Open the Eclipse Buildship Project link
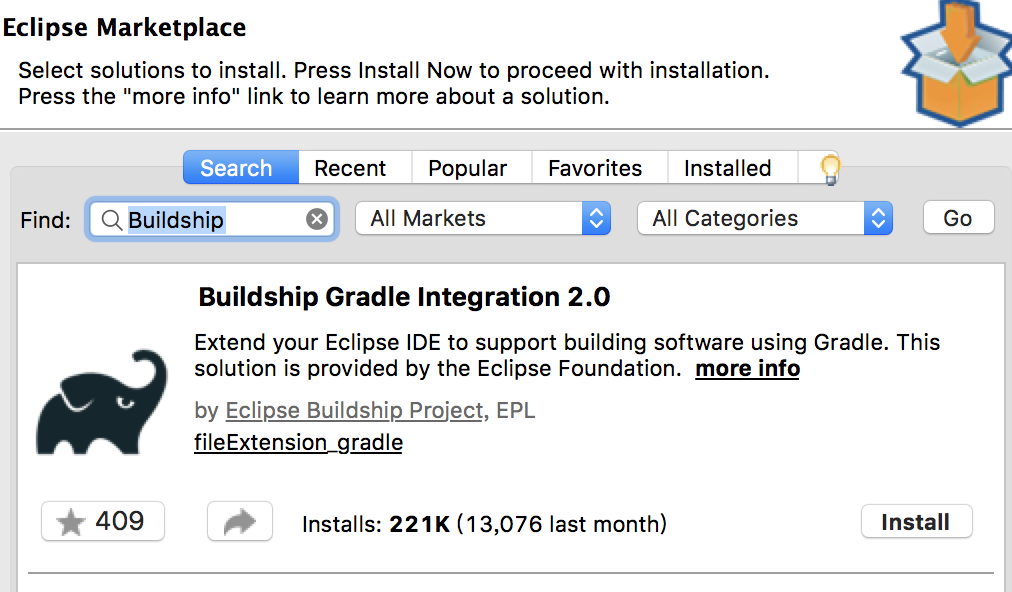Image resolution: width=1012 pixels, height=592 pixels. tap(354, 411)
